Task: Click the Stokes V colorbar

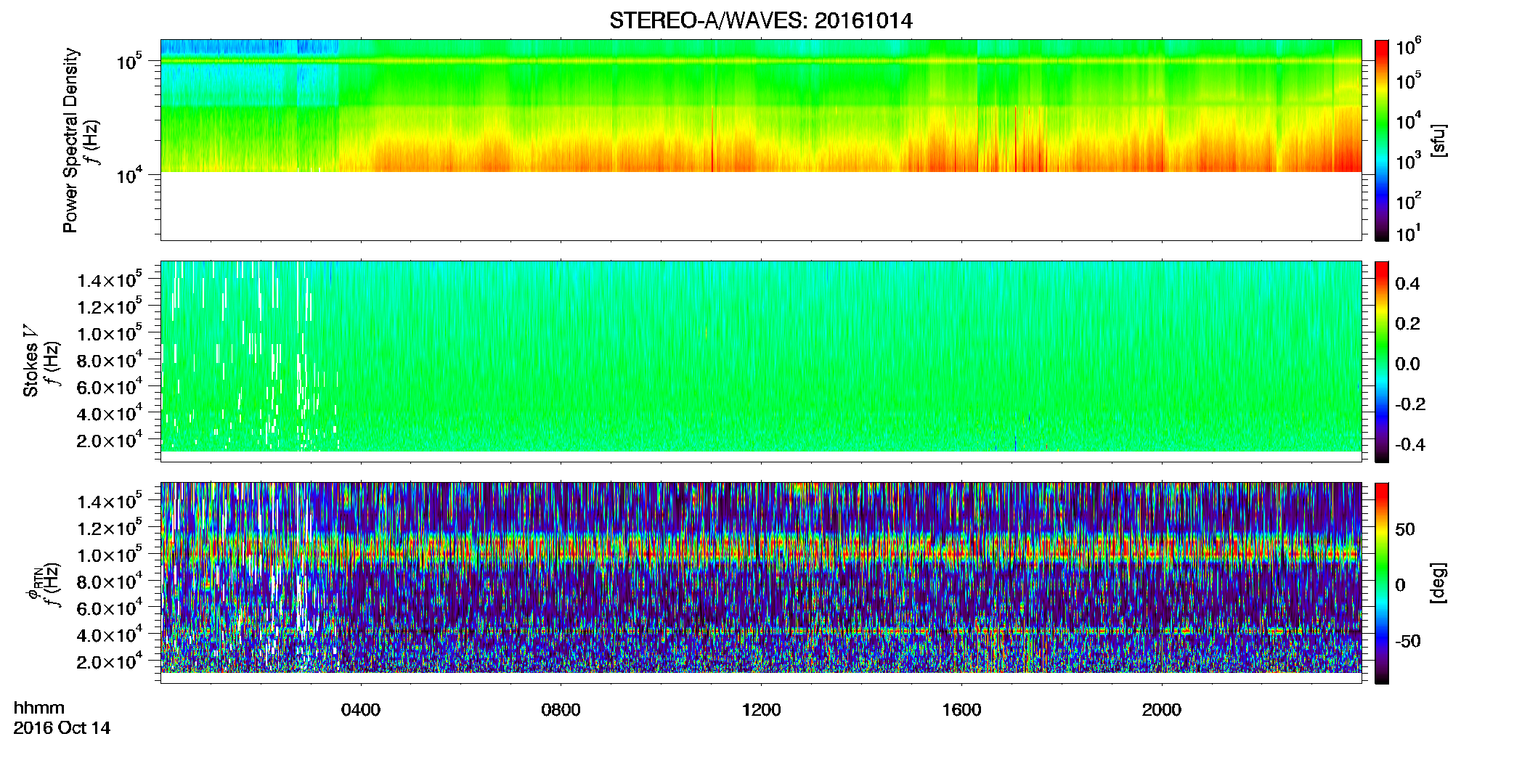Action: [1381, 362]
